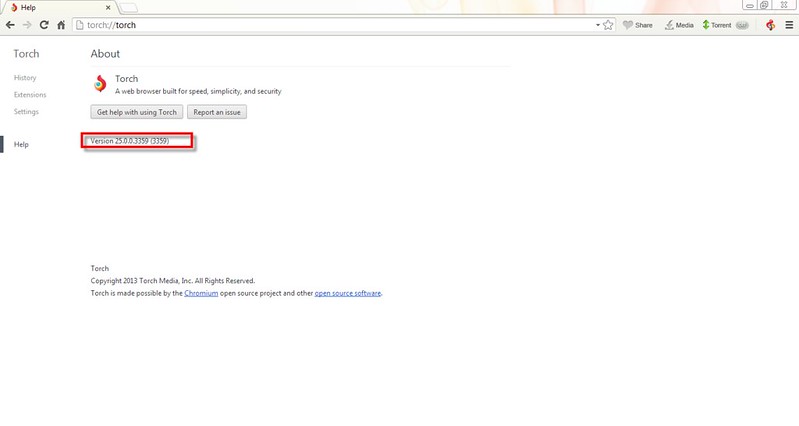Open a new tab
Screen dimensions: 799x426
coord(128,8)
